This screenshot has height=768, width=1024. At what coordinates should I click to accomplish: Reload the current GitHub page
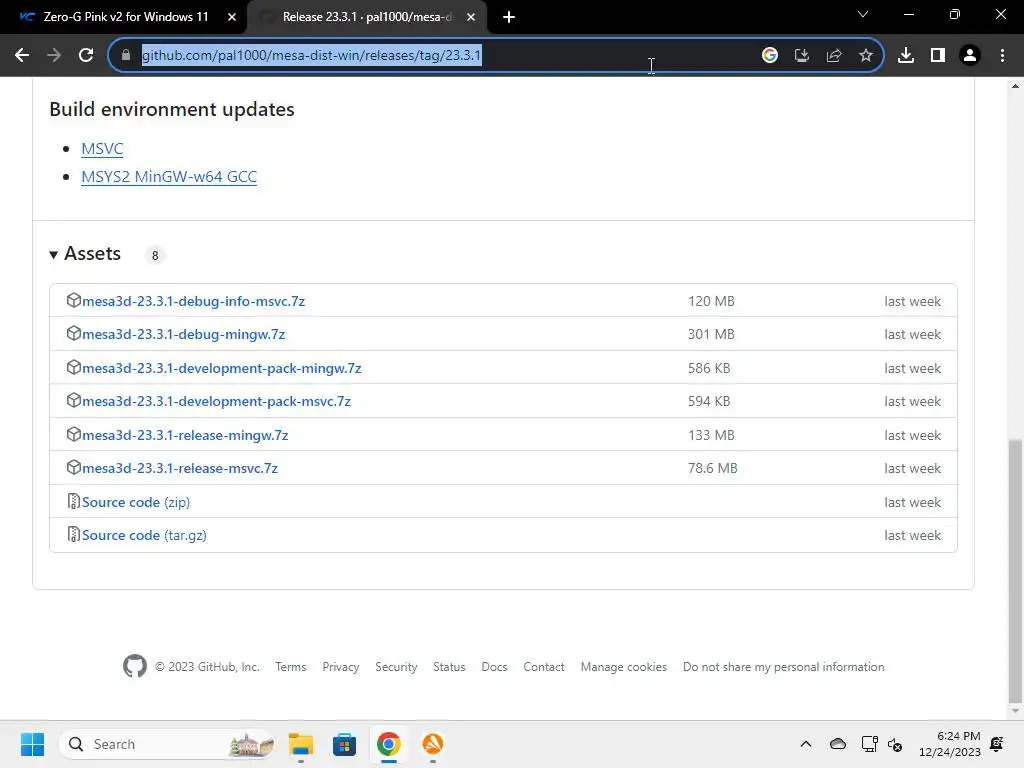pyautogui.click(x=86, y=56)
